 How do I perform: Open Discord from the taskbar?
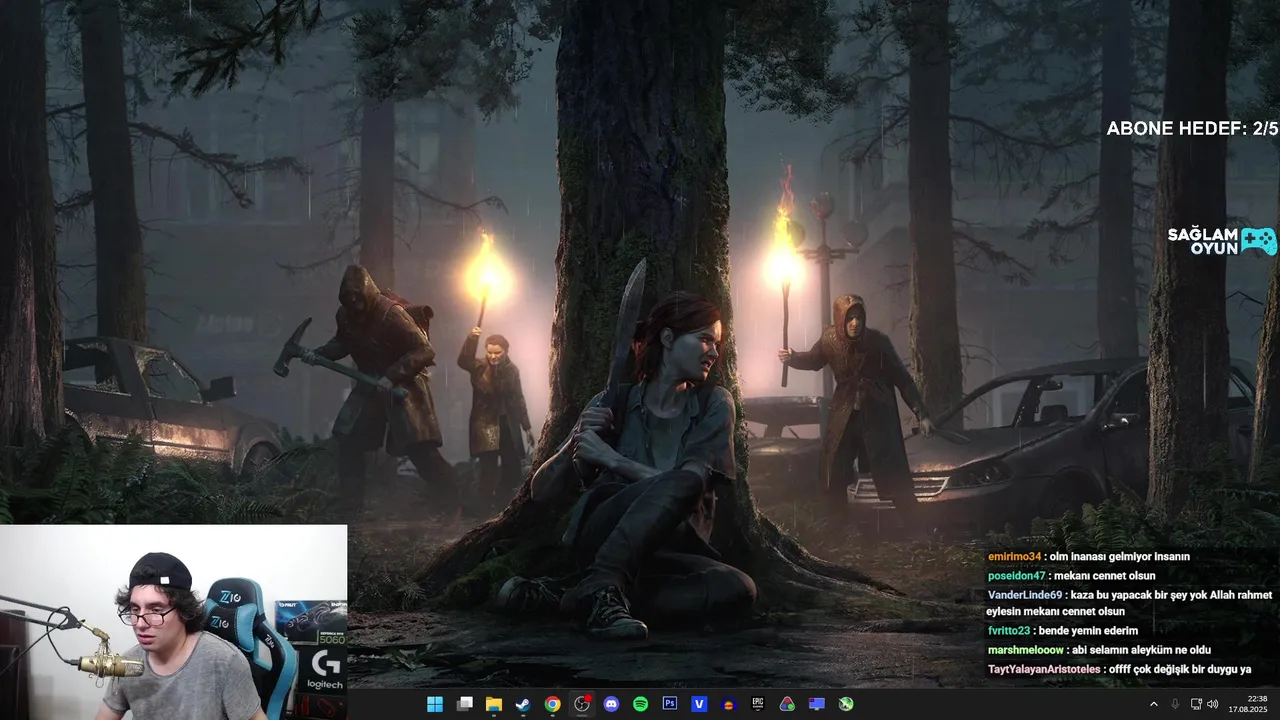pyautogui.click(x=611, y=704)
